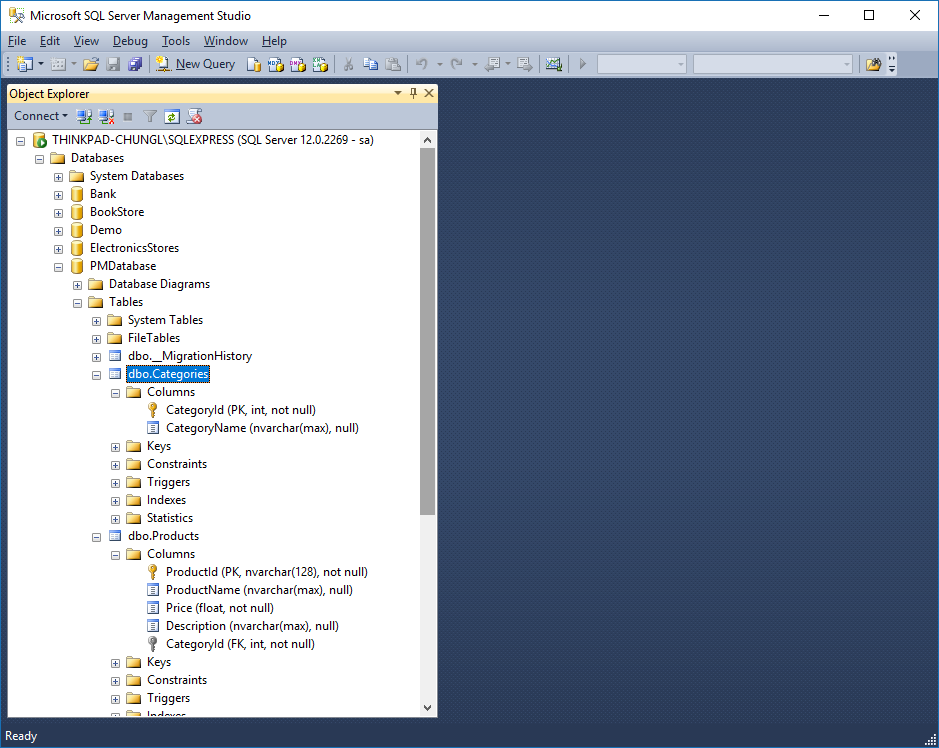Open toolbar options overflow arrow
Screen dimensions: 939x748
[892, 64]
